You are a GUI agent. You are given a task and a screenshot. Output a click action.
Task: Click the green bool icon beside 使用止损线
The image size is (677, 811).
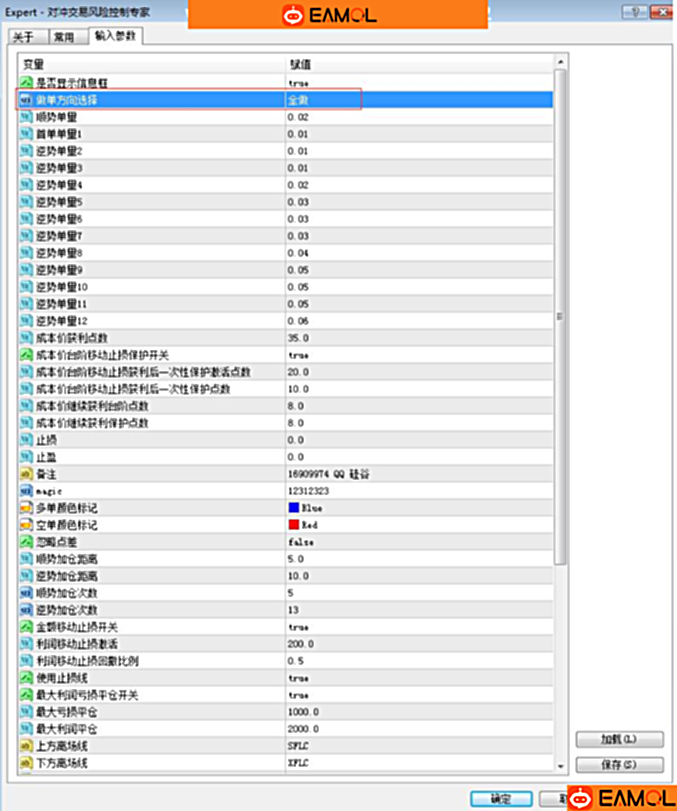click(26, 678)
